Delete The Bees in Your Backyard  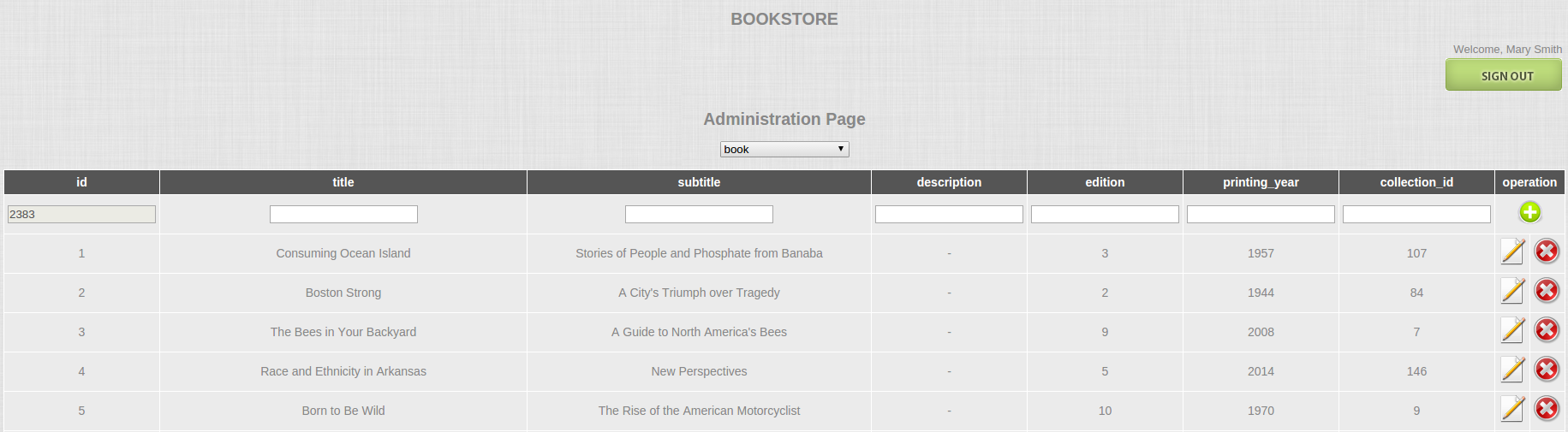coord(1547,330)
